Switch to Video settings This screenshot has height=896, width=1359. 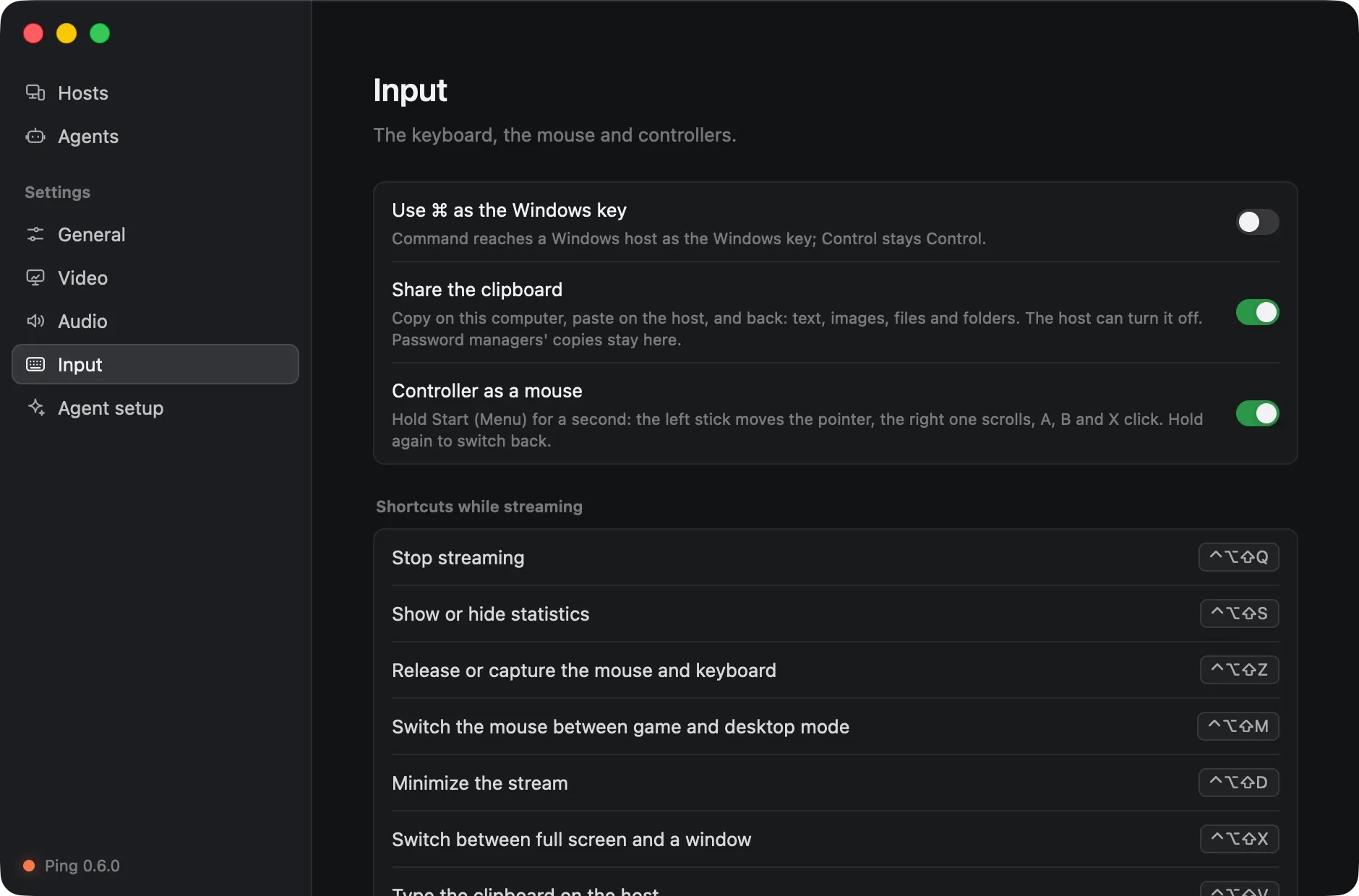[155, 277]
